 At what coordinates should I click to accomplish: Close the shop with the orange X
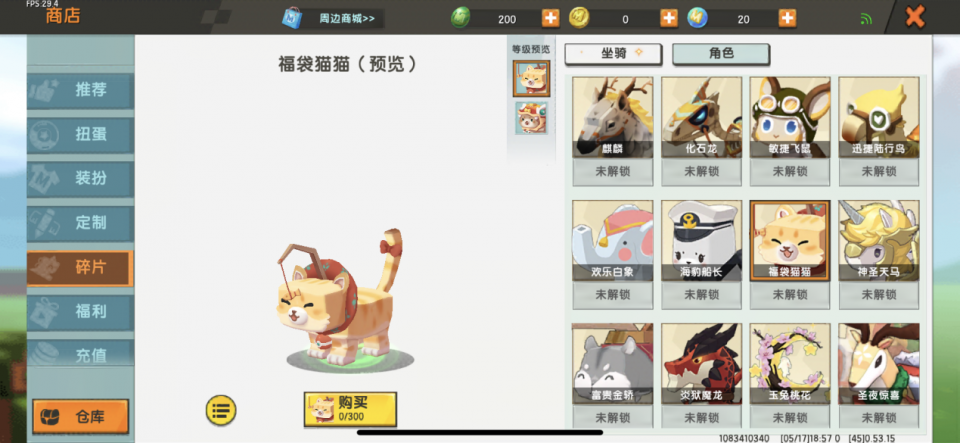click(x=915, y=17)
